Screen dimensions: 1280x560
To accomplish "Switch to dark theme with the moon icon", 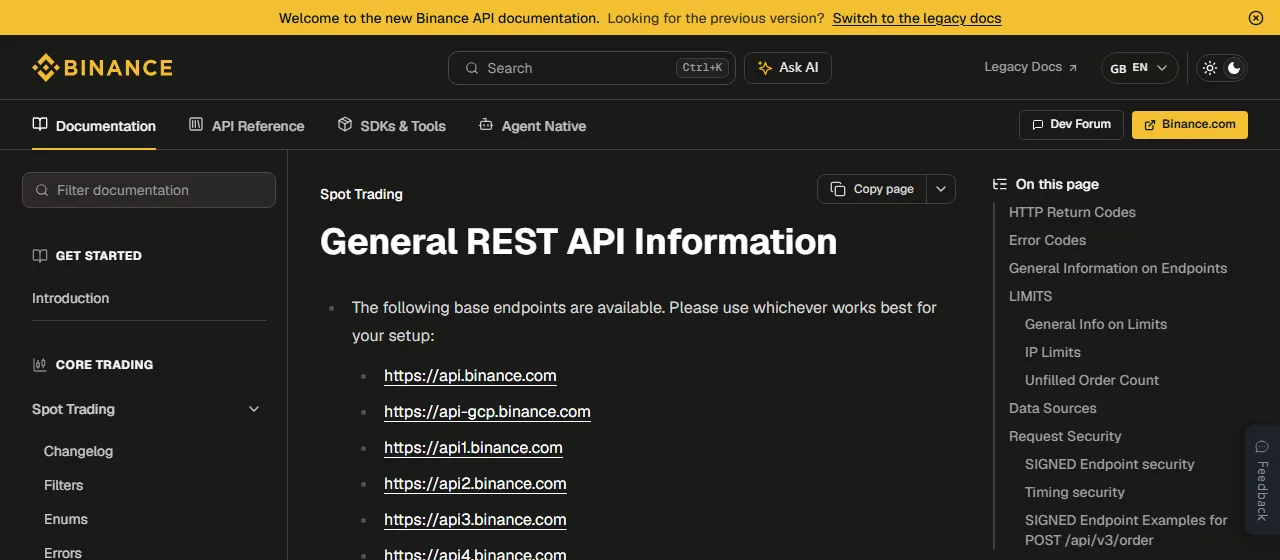I will coord(1235,68).
